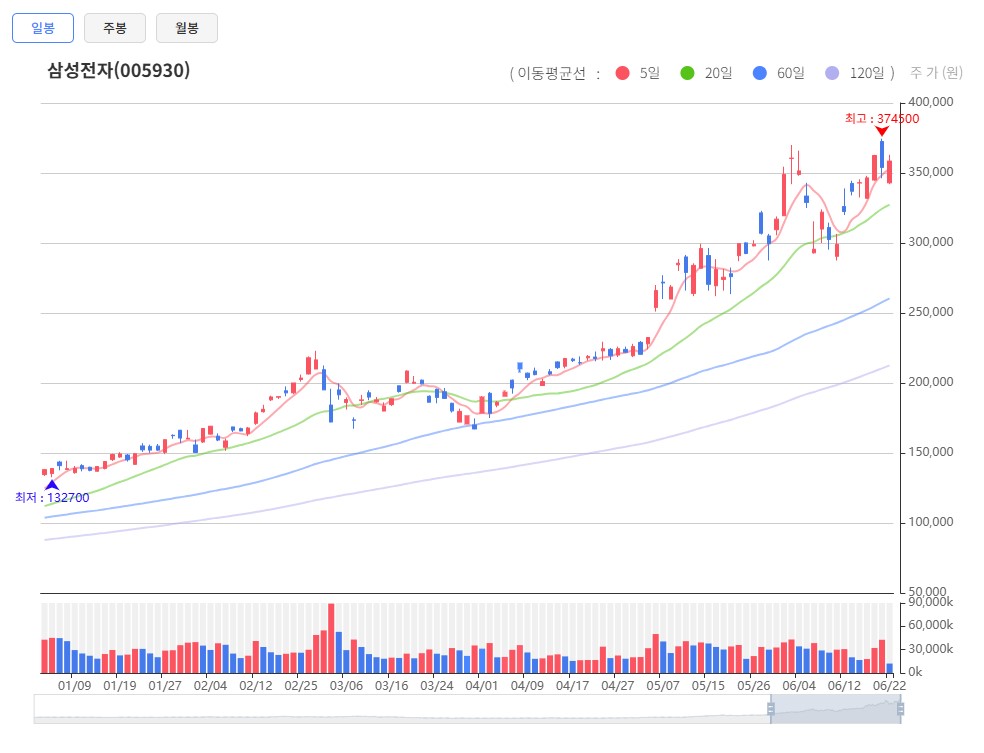Click the 주가(원) axis unit label

(x=936, y=73)
